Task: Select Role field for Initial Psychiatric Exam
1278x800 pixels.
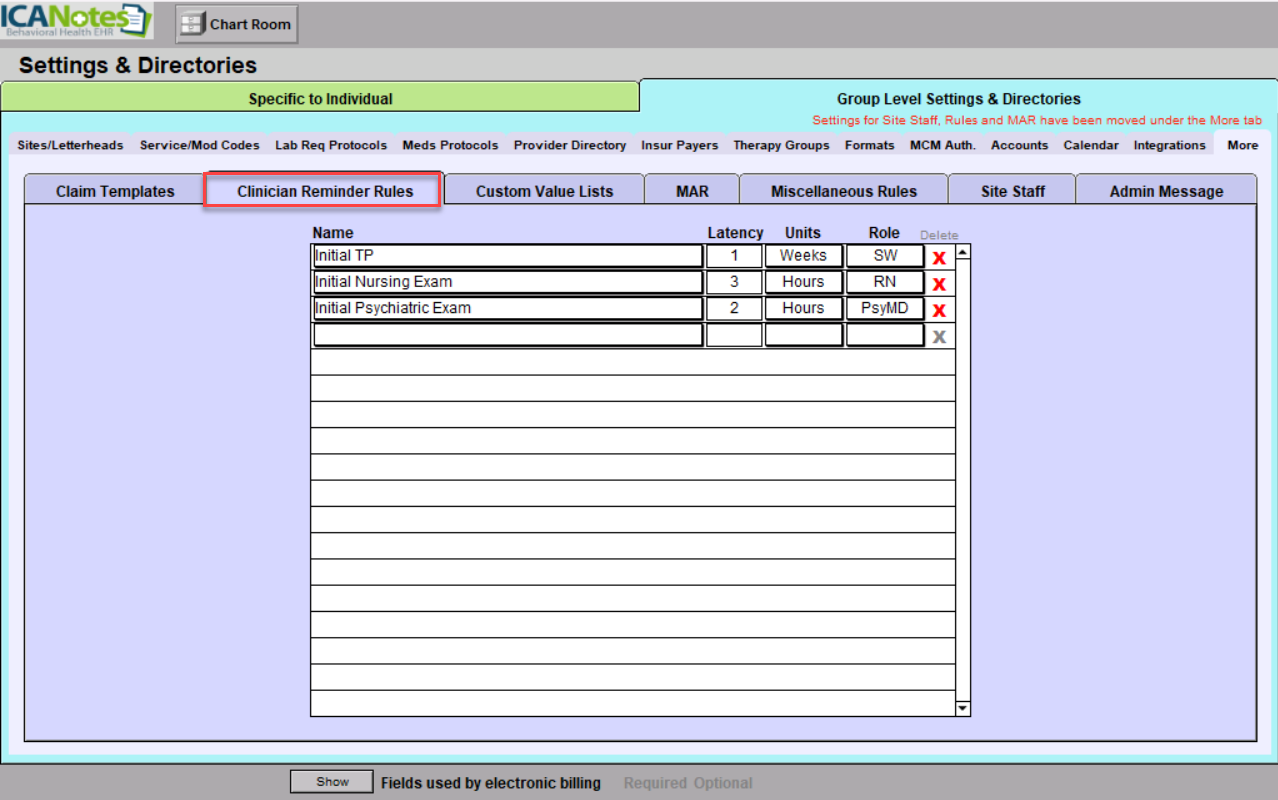Action: pos(884,308)
